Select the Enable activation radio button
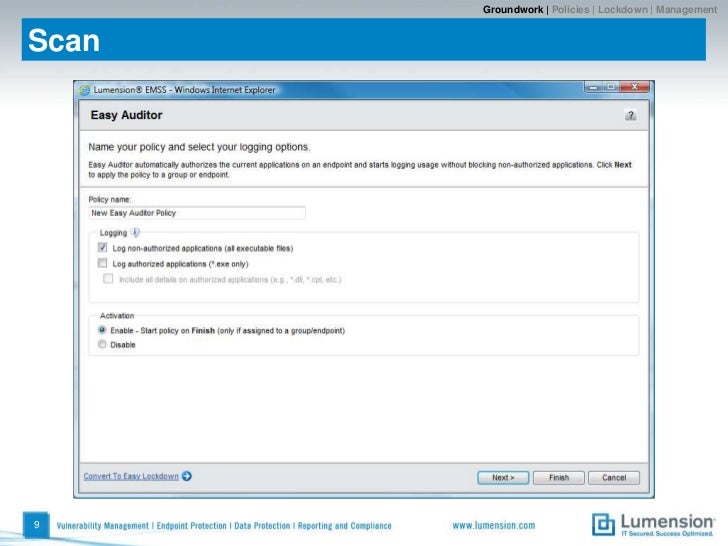Screen dimensions: 728x546 [x=102, y=330]
